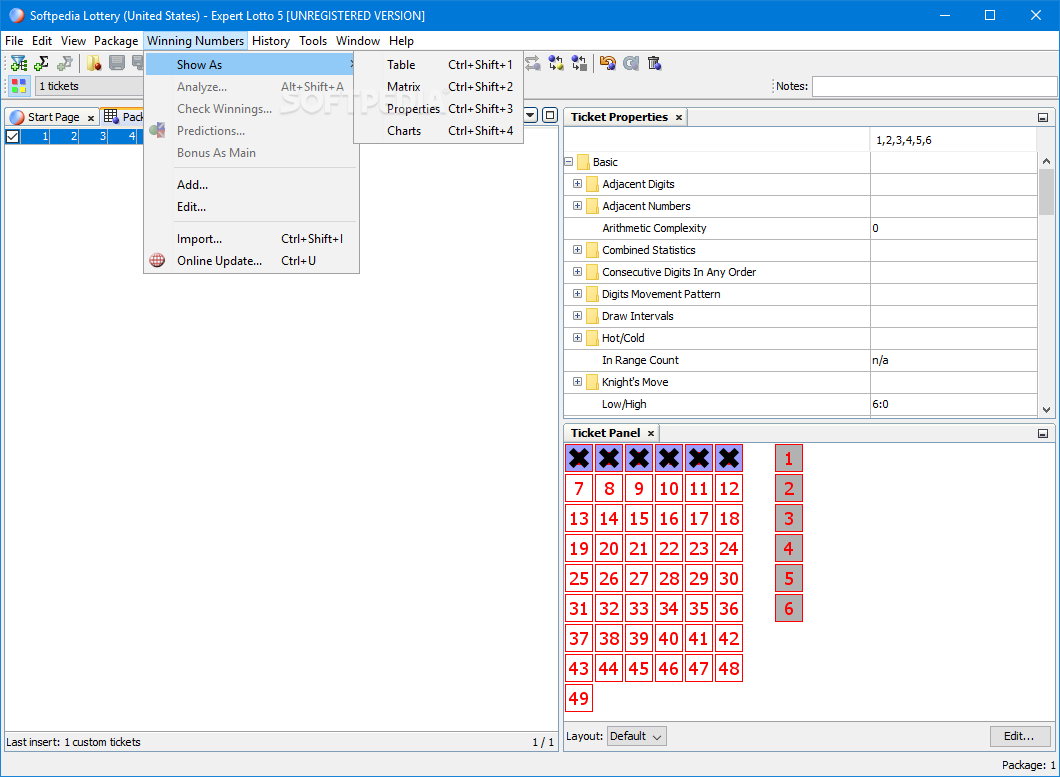This screenshot has height=777, width=1060.
Task: Click the properties scrollbar down arrow
Action: (1046, 409)
